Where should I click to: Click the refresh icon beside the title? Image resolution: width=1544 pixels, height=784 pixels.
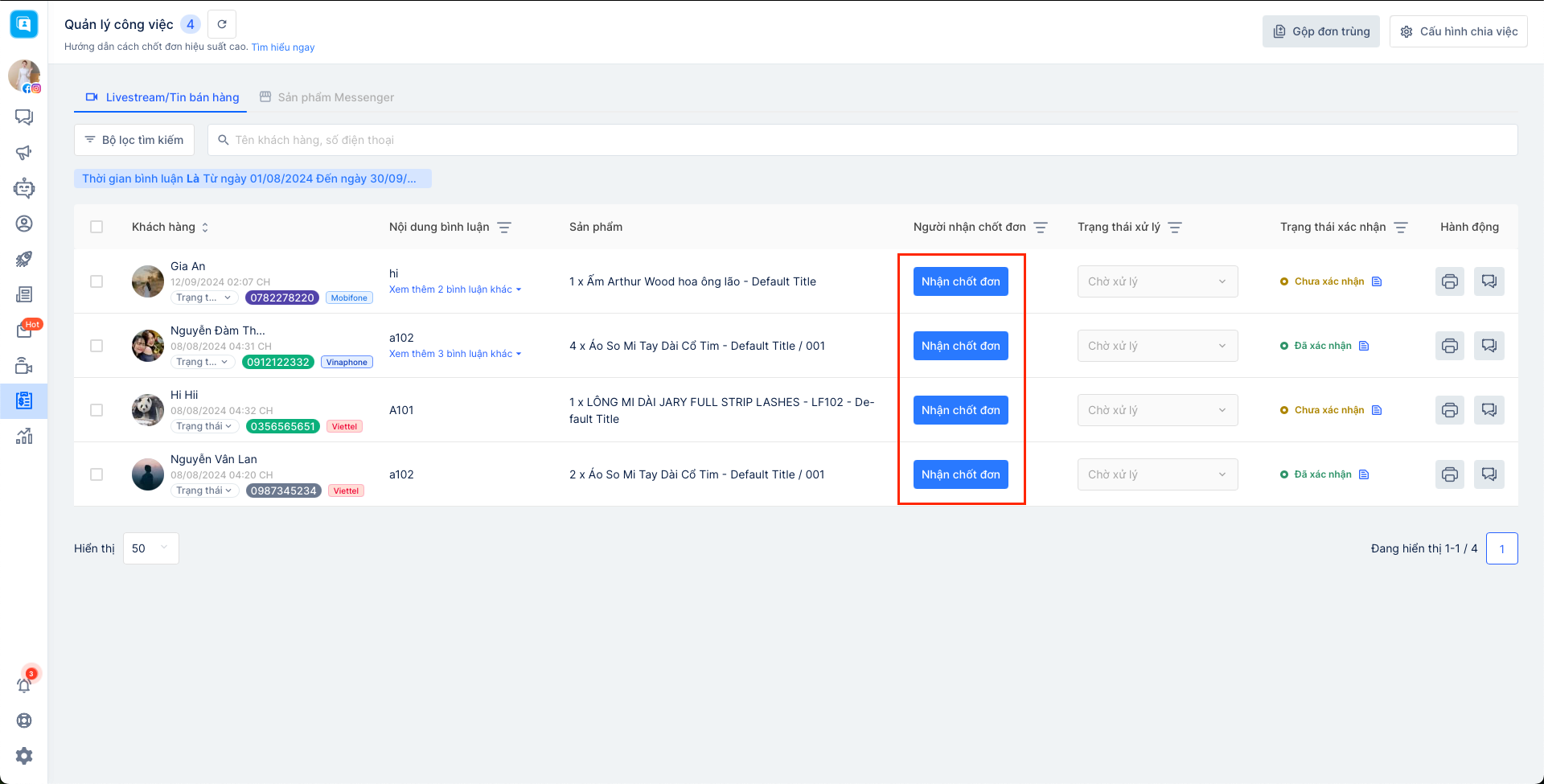pyautogui.click(x=222, y=24)
